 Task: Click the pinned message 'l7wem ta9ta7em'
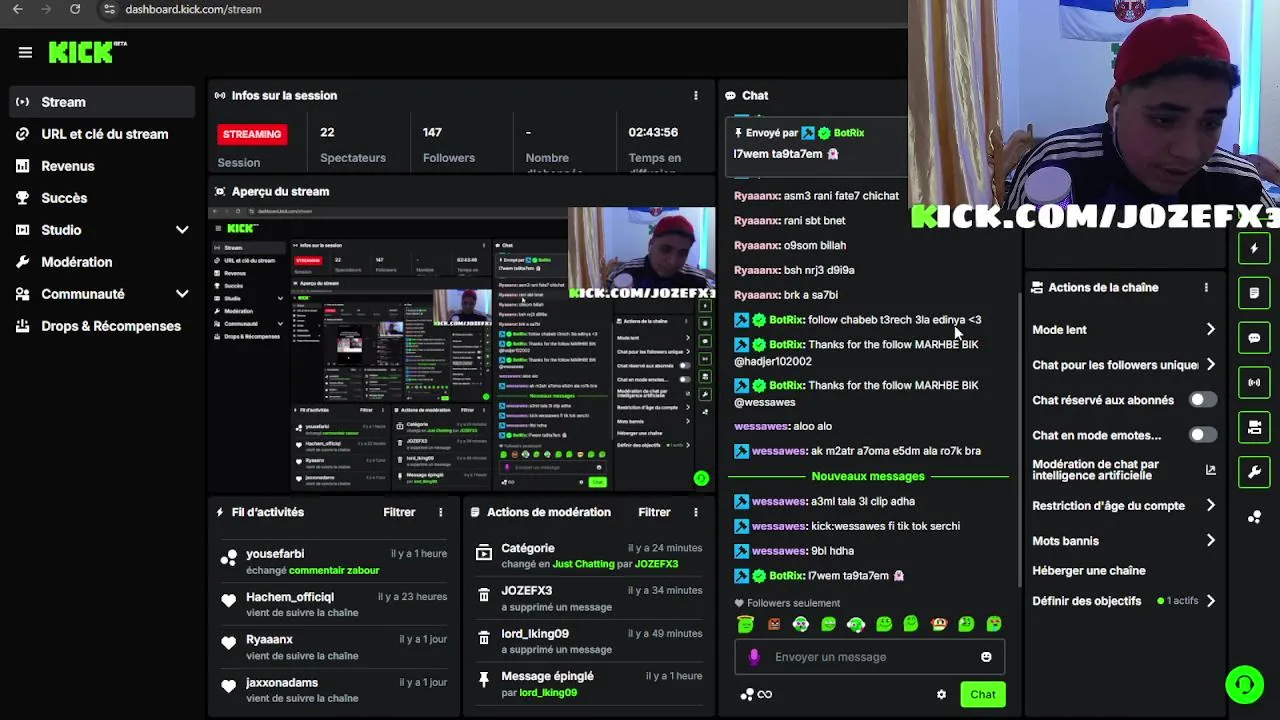click(x=786, y=154)
